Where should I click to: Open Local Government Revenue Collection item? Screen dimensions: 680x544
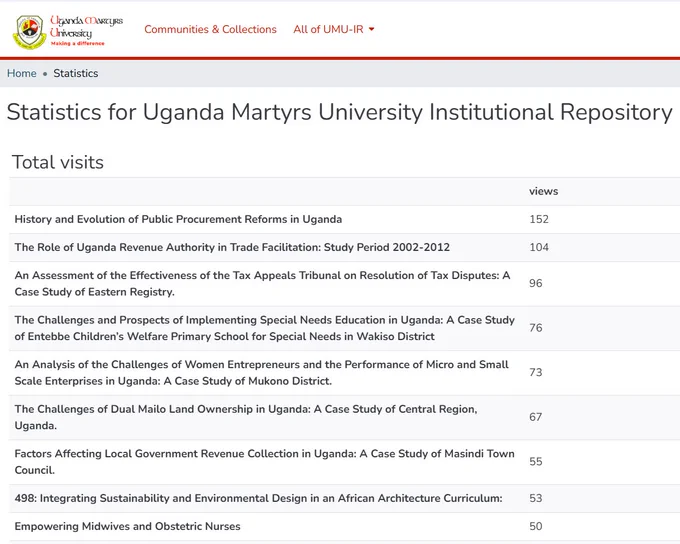pos(265,462)
